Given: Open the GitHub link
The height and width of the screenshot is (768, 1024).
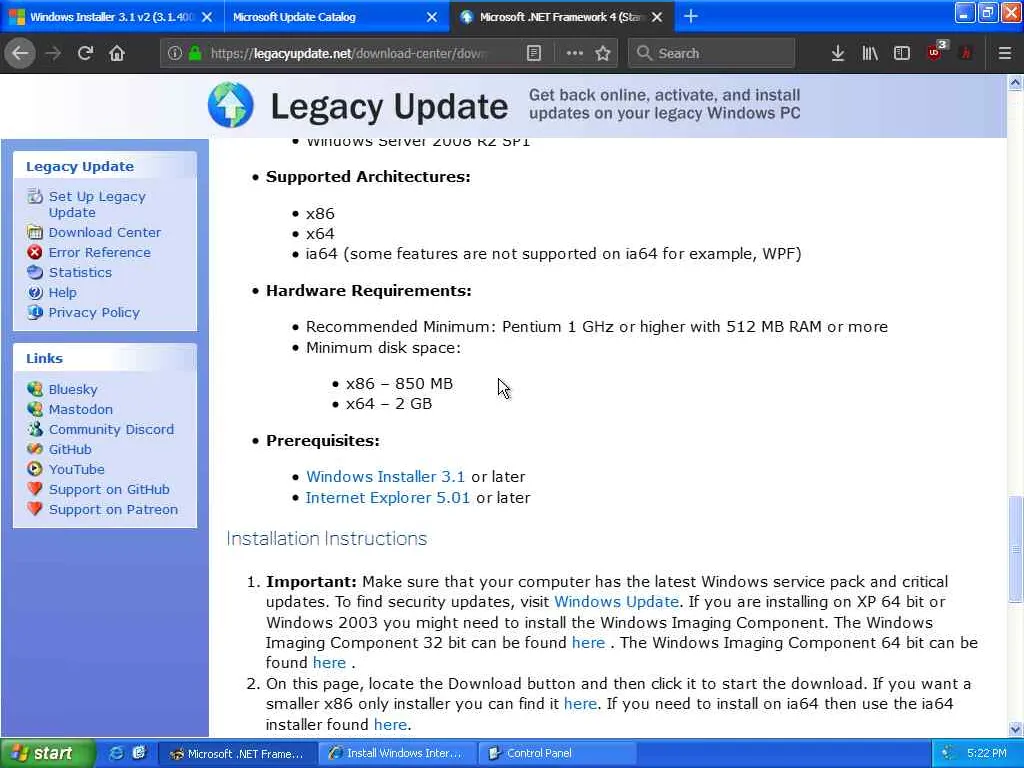Looking at the screenshot, I should 70,449.
